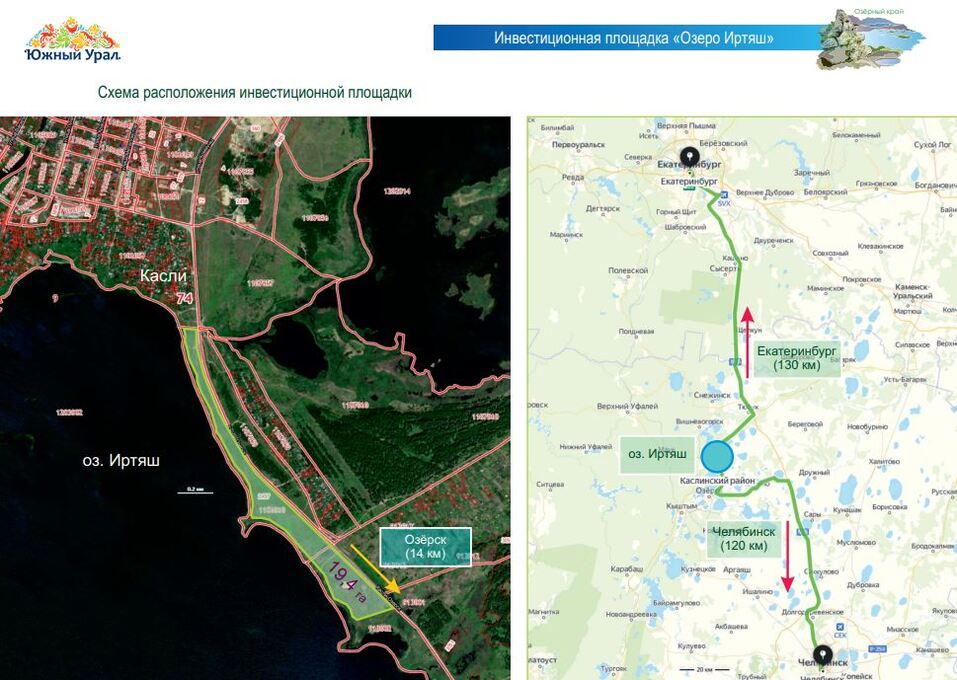Click the heading Схема расположения инвестиционной площадки
Image resolution: width=957 pixels, height=680 pixels.
click(x=254, y=93)
